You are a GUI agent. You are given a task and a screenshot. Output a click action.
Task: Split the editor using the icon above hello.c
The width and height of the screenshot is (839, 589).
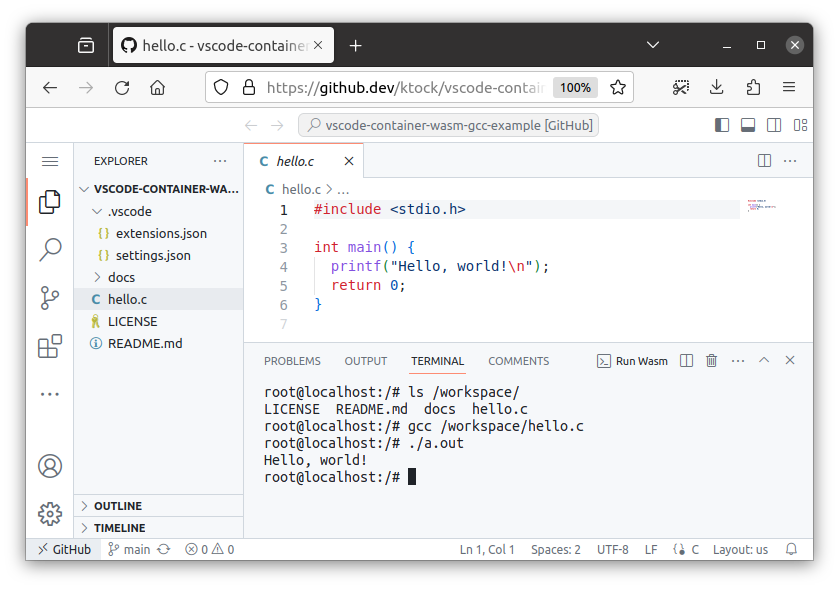pyautogui.click(x=764, y=160)
